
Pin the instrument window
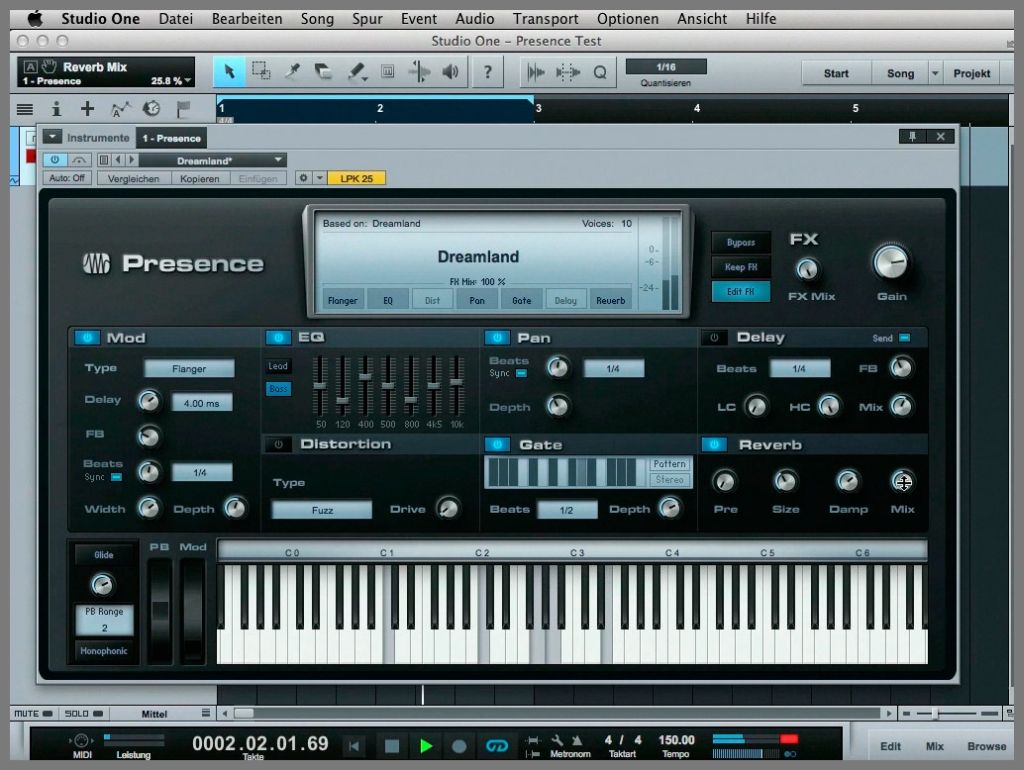[x=912, y=136]
